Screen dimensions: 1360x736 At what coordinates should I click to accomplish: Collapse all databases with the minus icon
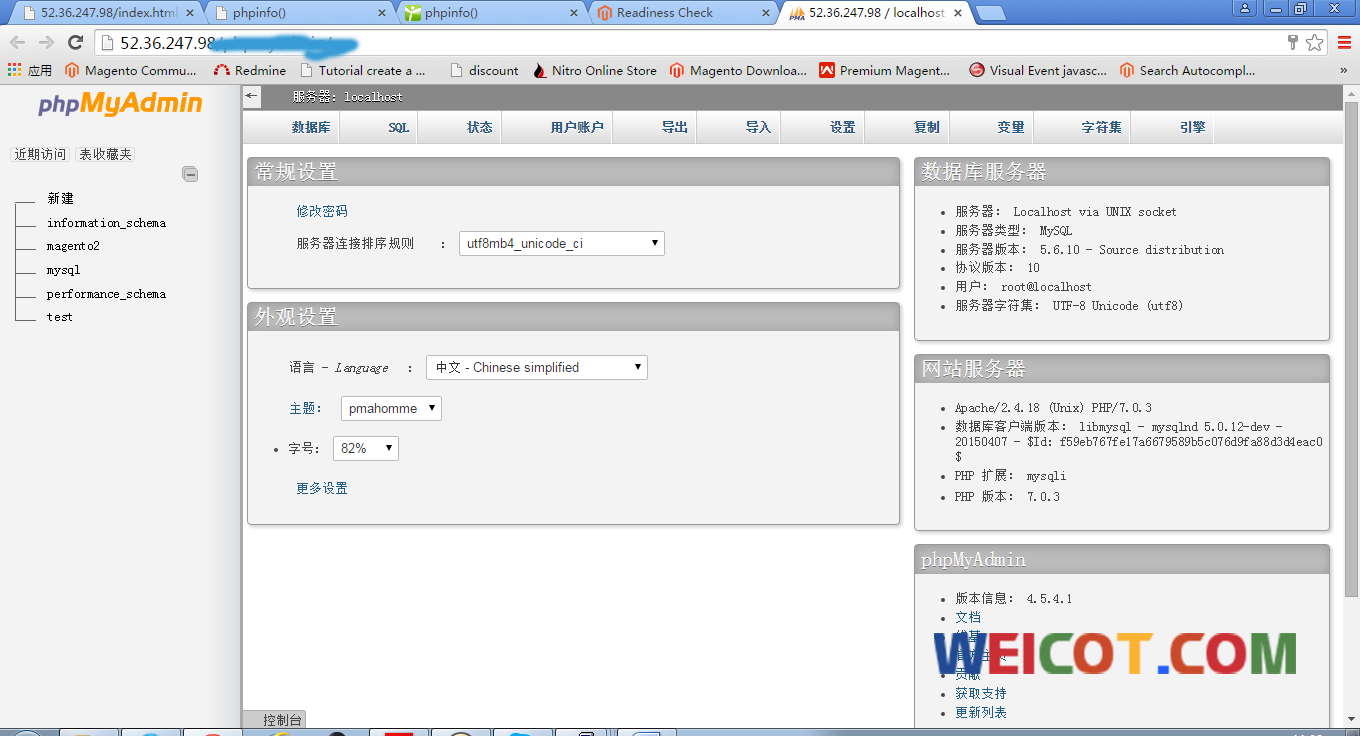(x=190, y=174)
